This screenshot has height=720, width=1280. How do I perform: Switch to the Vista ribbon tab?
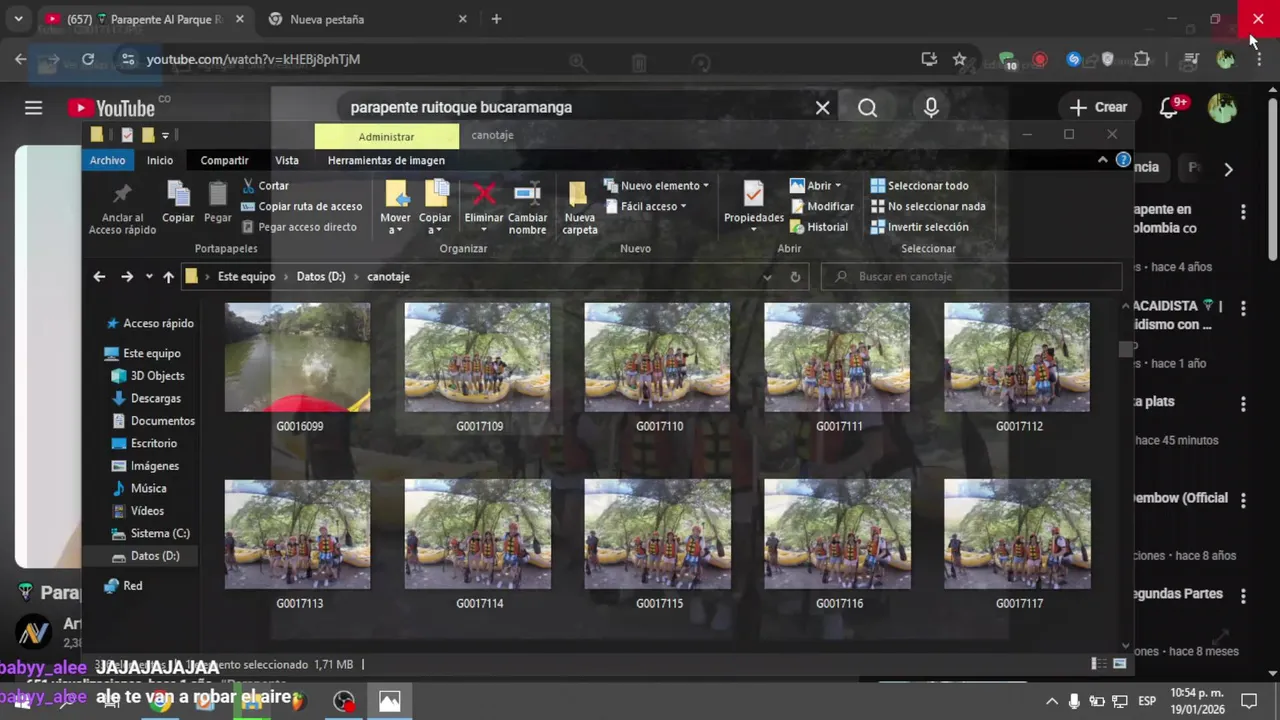tap(287, 160)
